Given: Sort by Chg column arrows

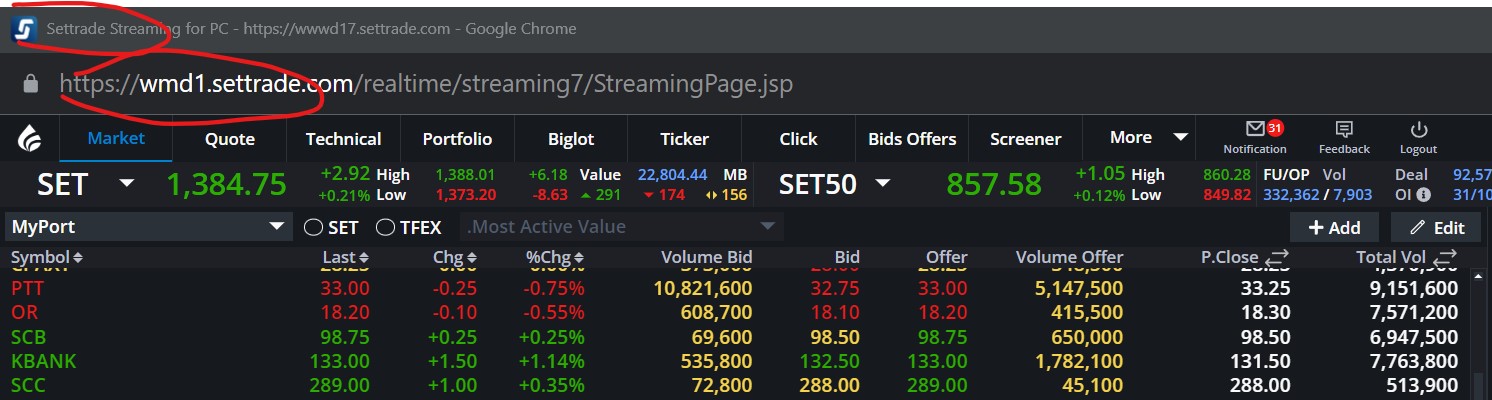Looking at the screenshot, I should (x=472, y=258).
